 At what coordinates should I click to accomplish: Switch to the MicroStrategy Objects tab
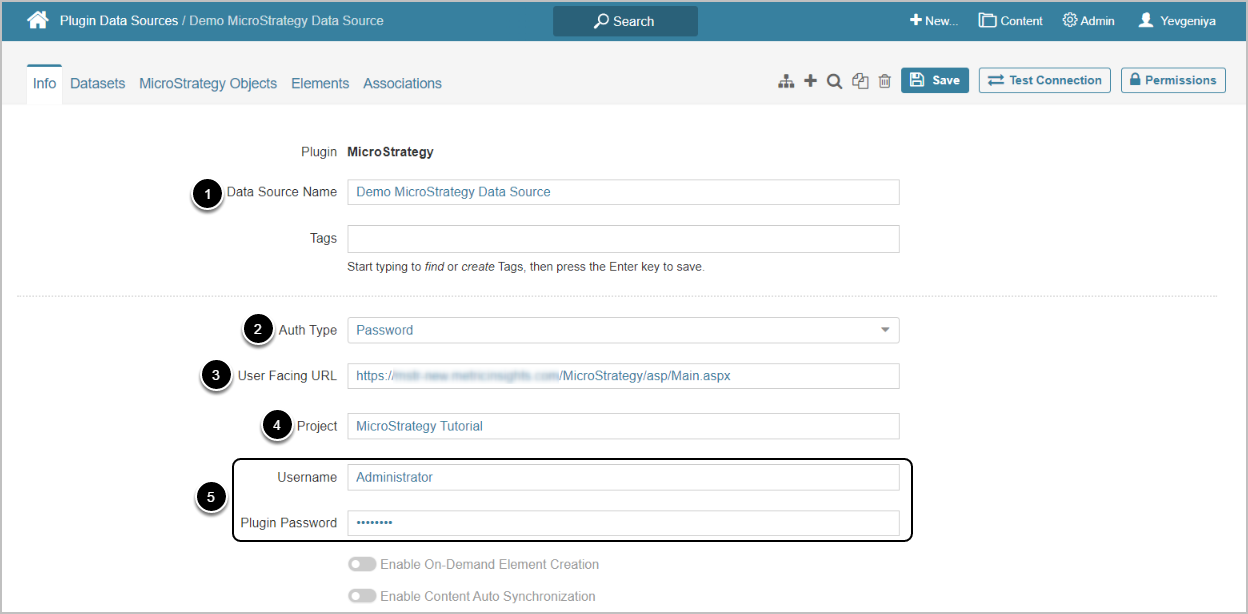coord(208,83)
